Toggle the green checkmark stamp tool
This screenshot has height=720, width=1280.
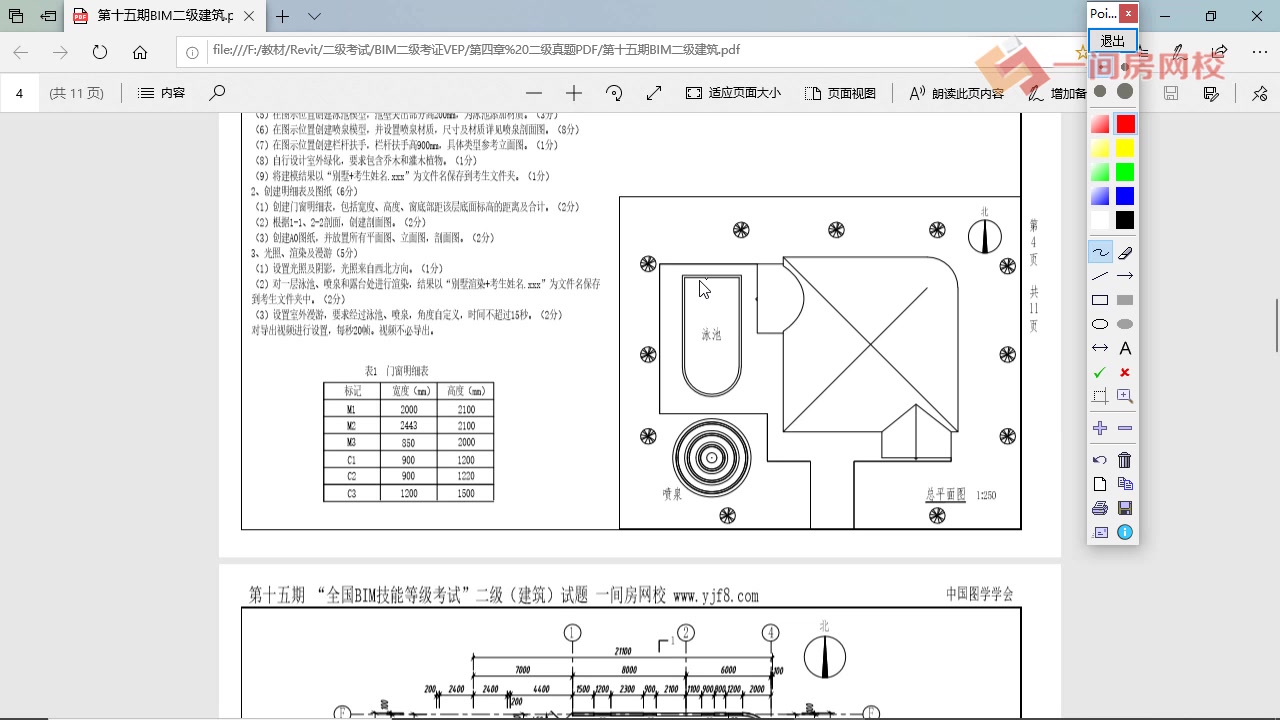pyautogui.click(x=1099, y=371)
